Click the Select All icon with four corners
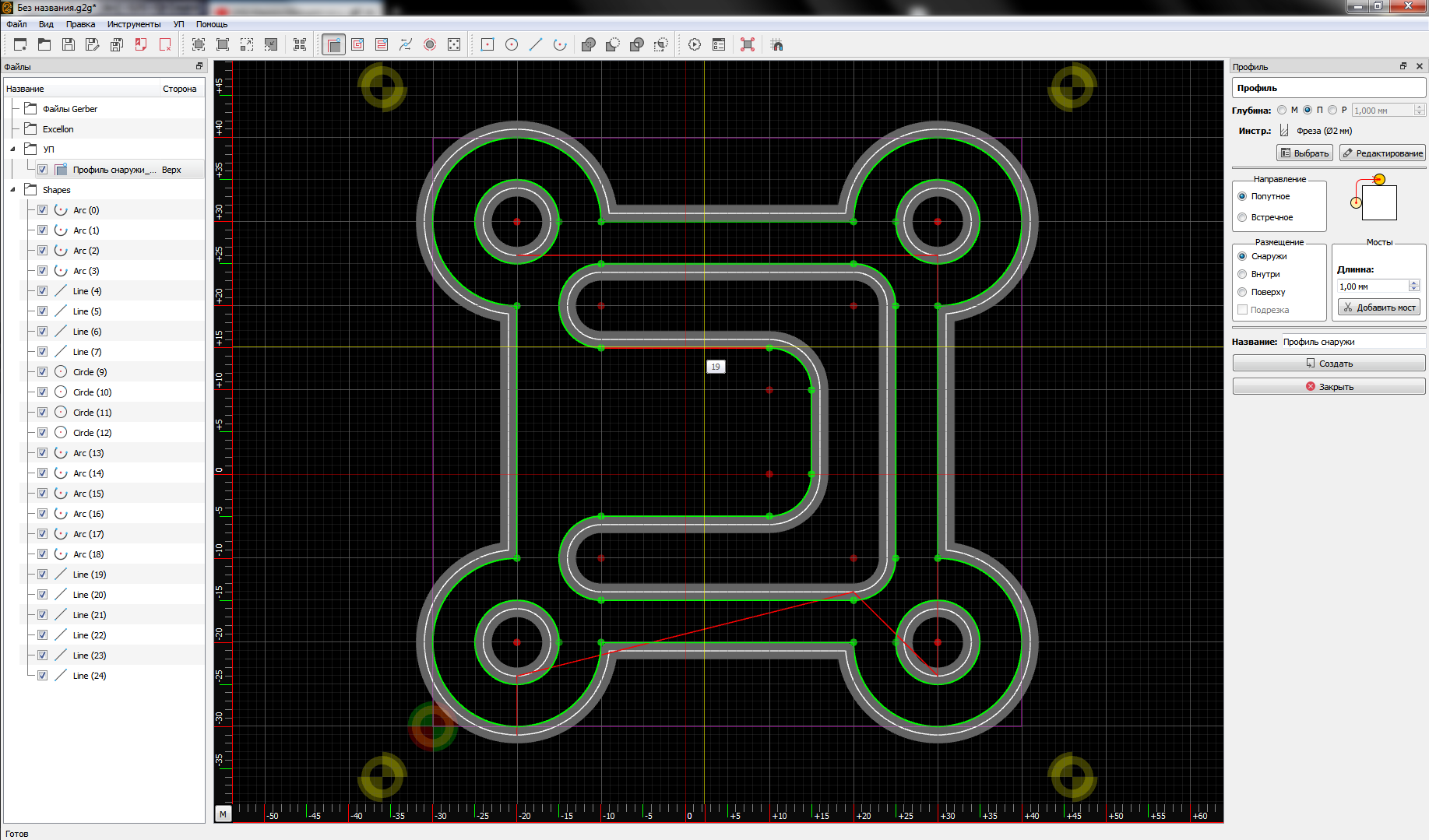 point(300,44)
